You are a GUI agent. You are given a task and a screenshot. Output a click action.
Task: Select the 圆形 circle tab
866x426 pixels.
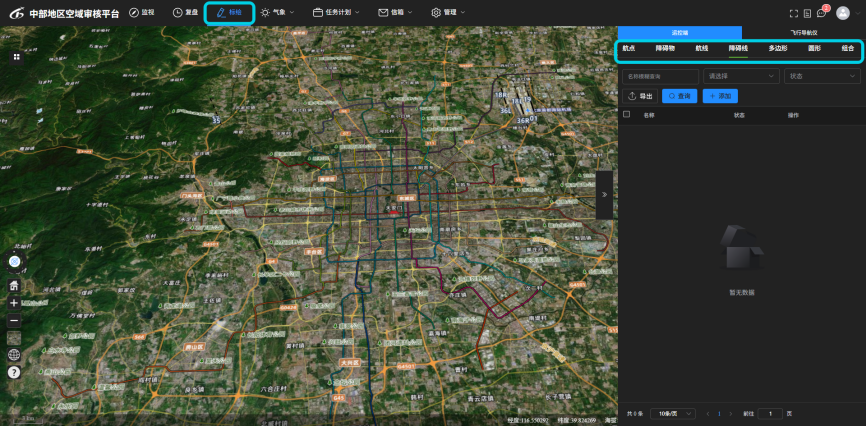[814, 49]
